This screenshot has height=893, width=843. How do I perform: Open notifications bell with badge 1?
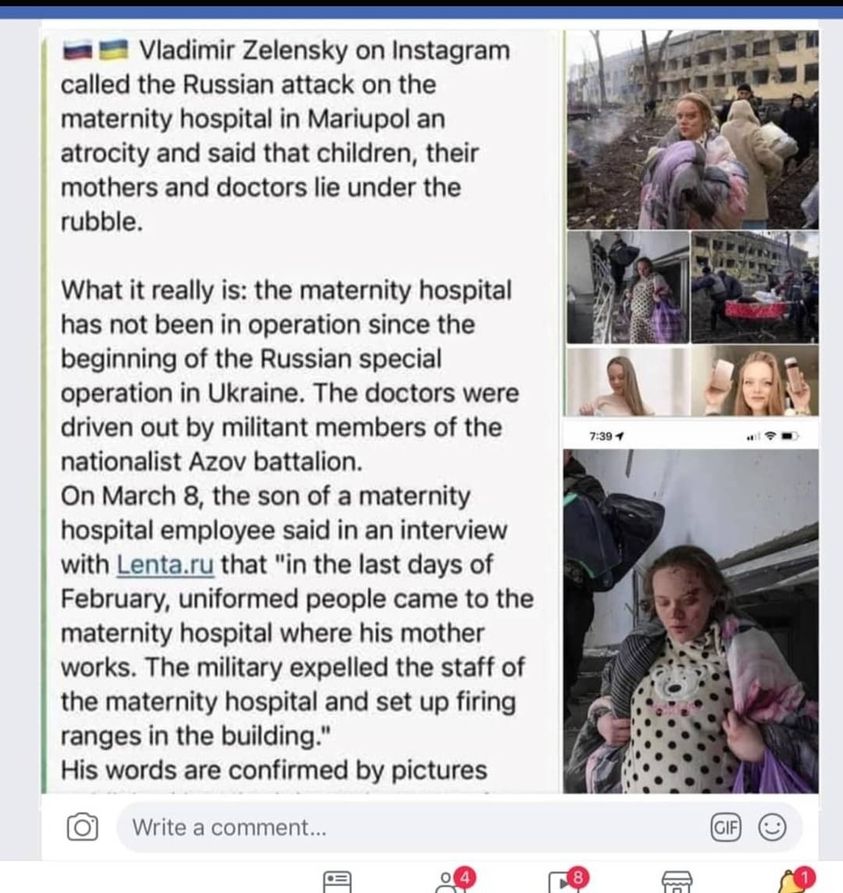796,880
